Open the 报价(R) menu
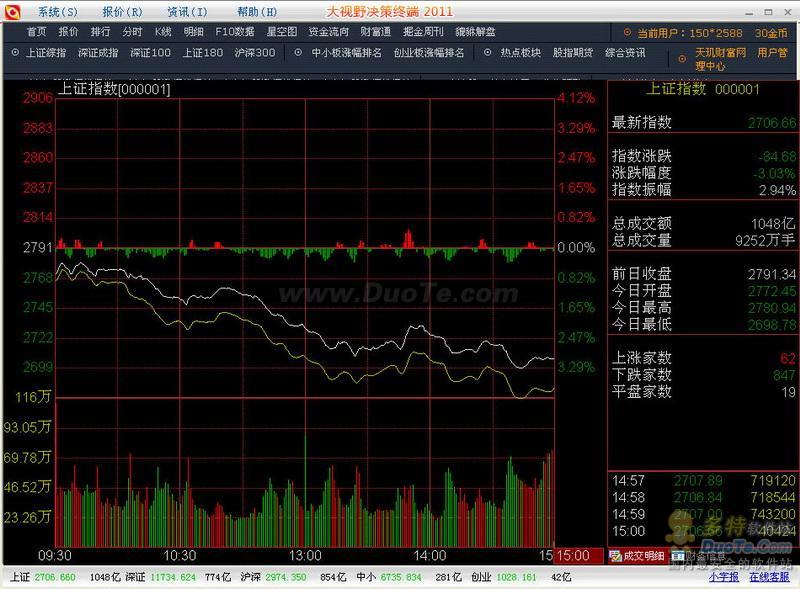The height and width of the screenshot is (589, 800). [122, 11]
